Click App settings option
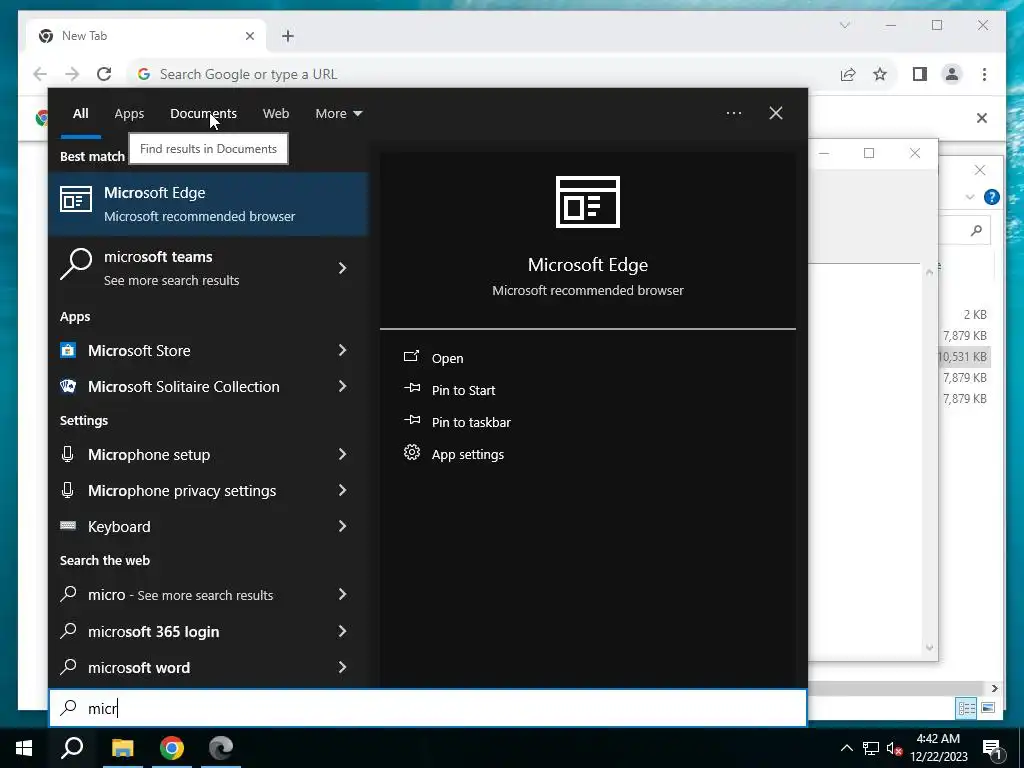Image resolution: width=1024 pixels, height=768 pixels. (x=468, y=454)
